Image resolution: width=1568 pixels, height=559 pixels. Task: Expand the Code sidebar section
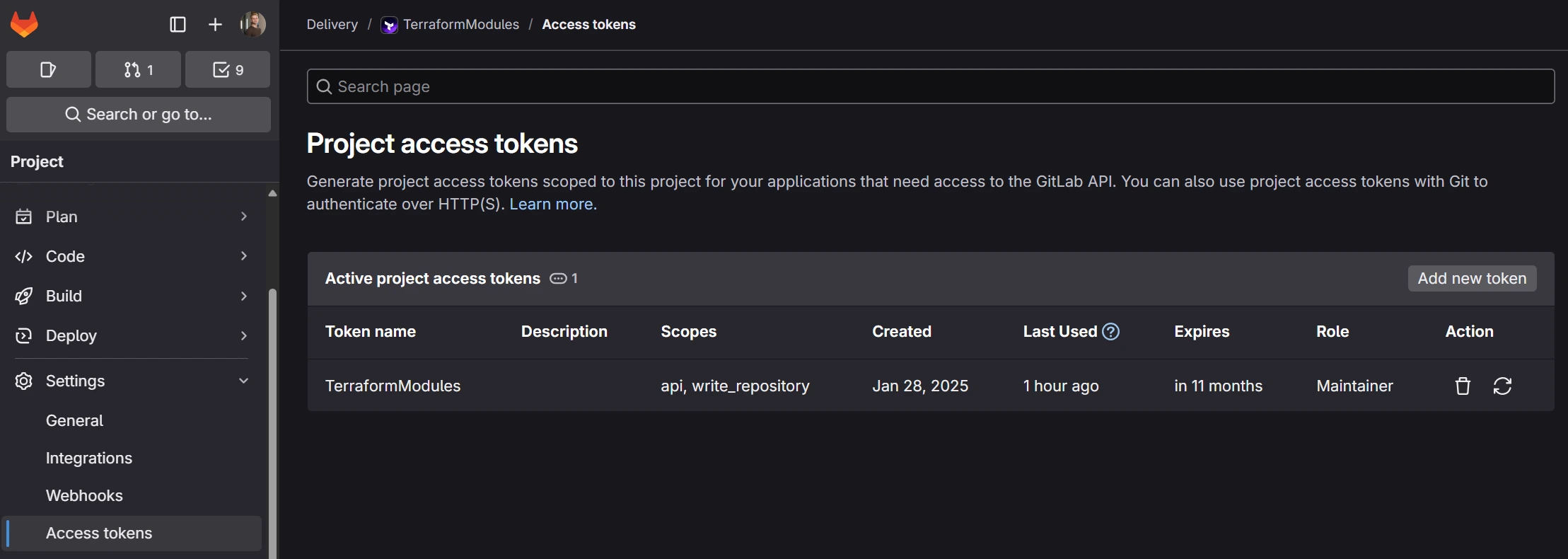pos(132,256)
